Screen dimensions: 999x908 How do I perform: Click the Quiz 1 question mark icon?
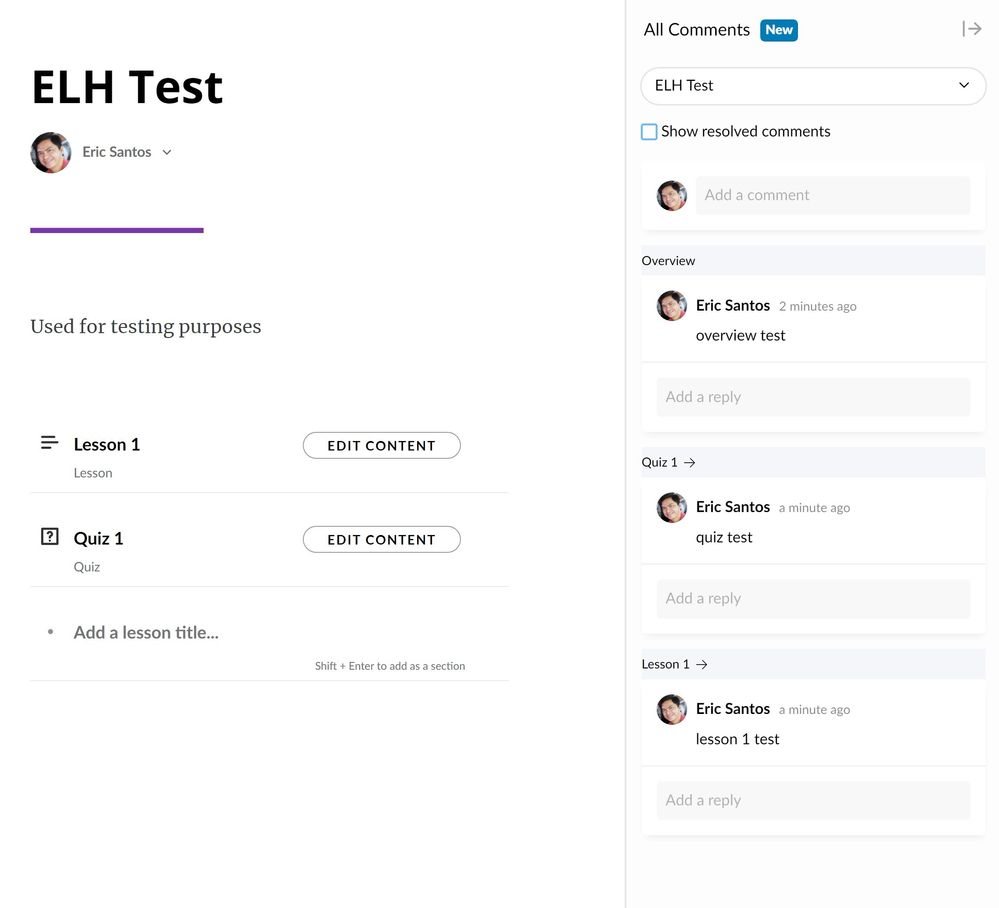pyautogui.click(x=49, y=537)
